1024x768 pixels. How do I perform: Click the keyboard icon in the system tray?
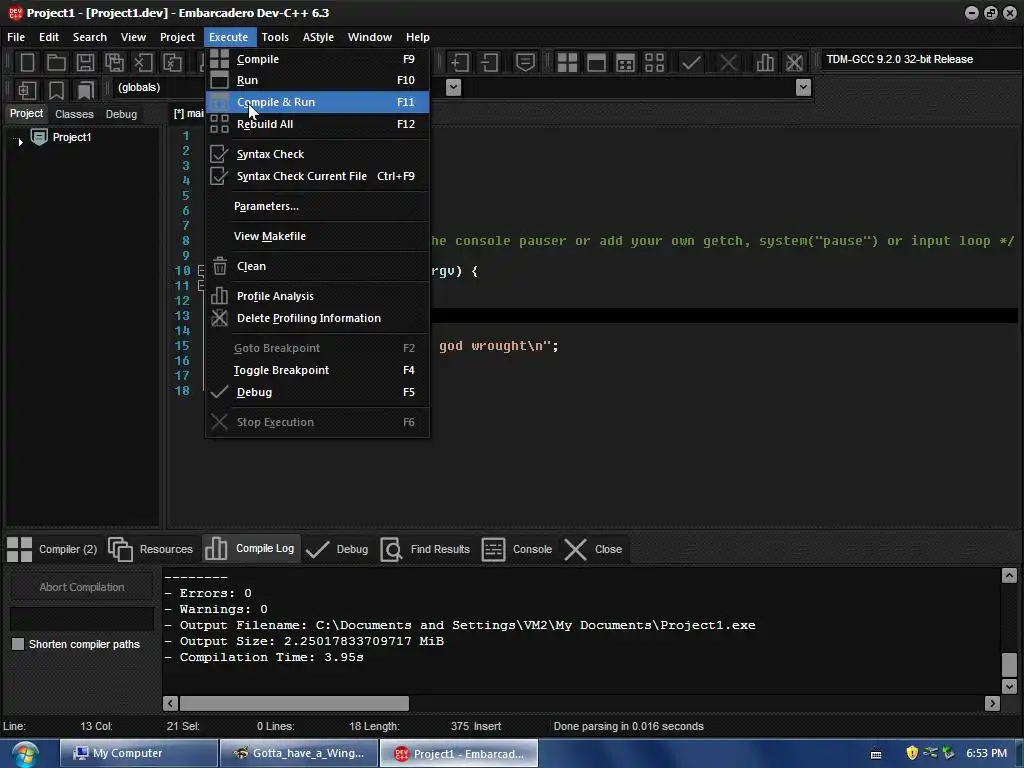tap(876, 754)
